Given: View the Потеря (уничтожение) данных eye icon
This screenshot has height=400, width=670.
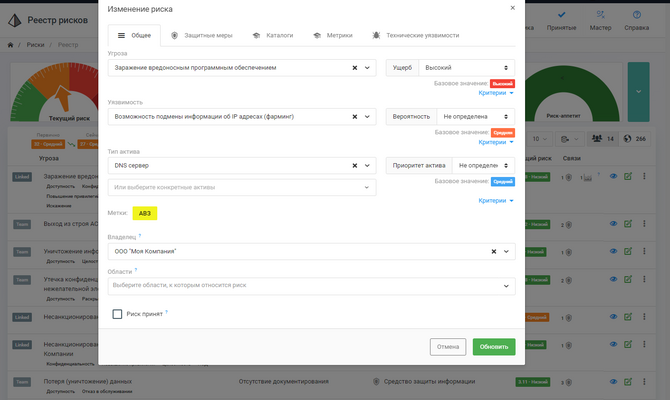Looking at the screenshot, I should (x=613, y=382).
